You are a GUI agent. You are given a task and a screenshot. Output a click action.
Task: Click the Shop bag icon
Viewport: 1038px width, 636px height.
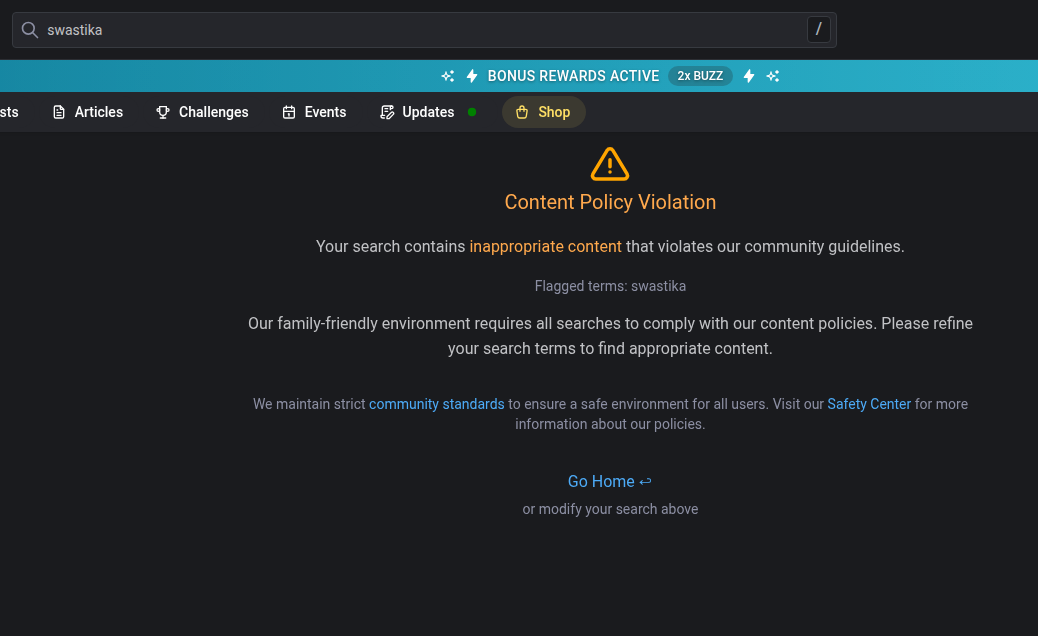point(522,112)
